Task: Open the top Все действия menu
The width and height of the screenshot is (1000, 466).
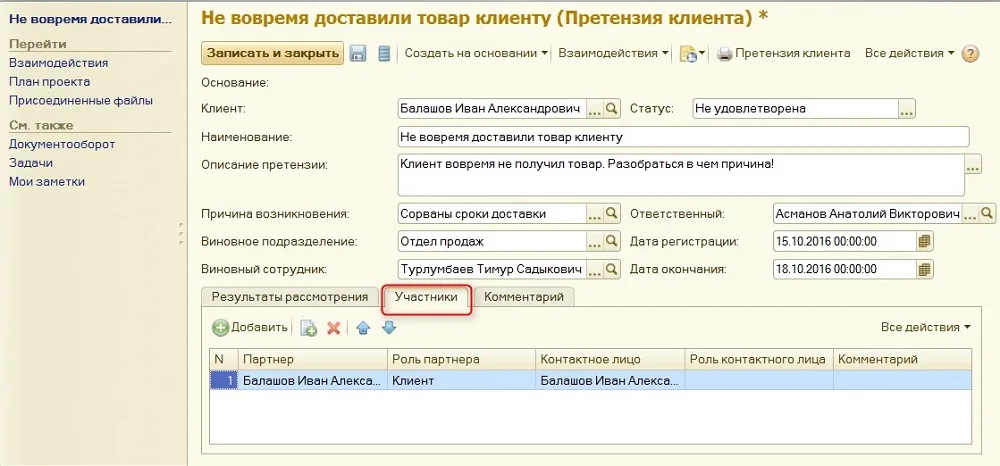Action: pyautogui.click(x=909, y=54)
